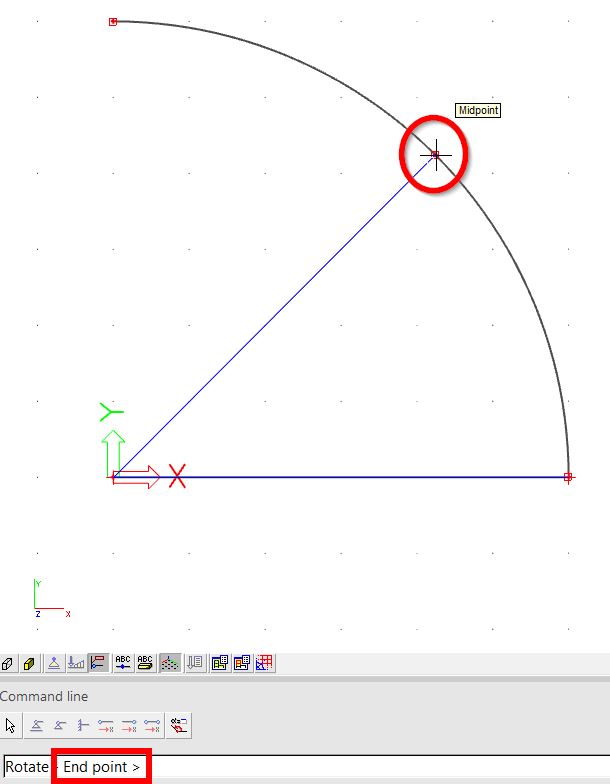
Task: Pick the Midpoint snap marker on the arc
Action: (x=436, y=154)
